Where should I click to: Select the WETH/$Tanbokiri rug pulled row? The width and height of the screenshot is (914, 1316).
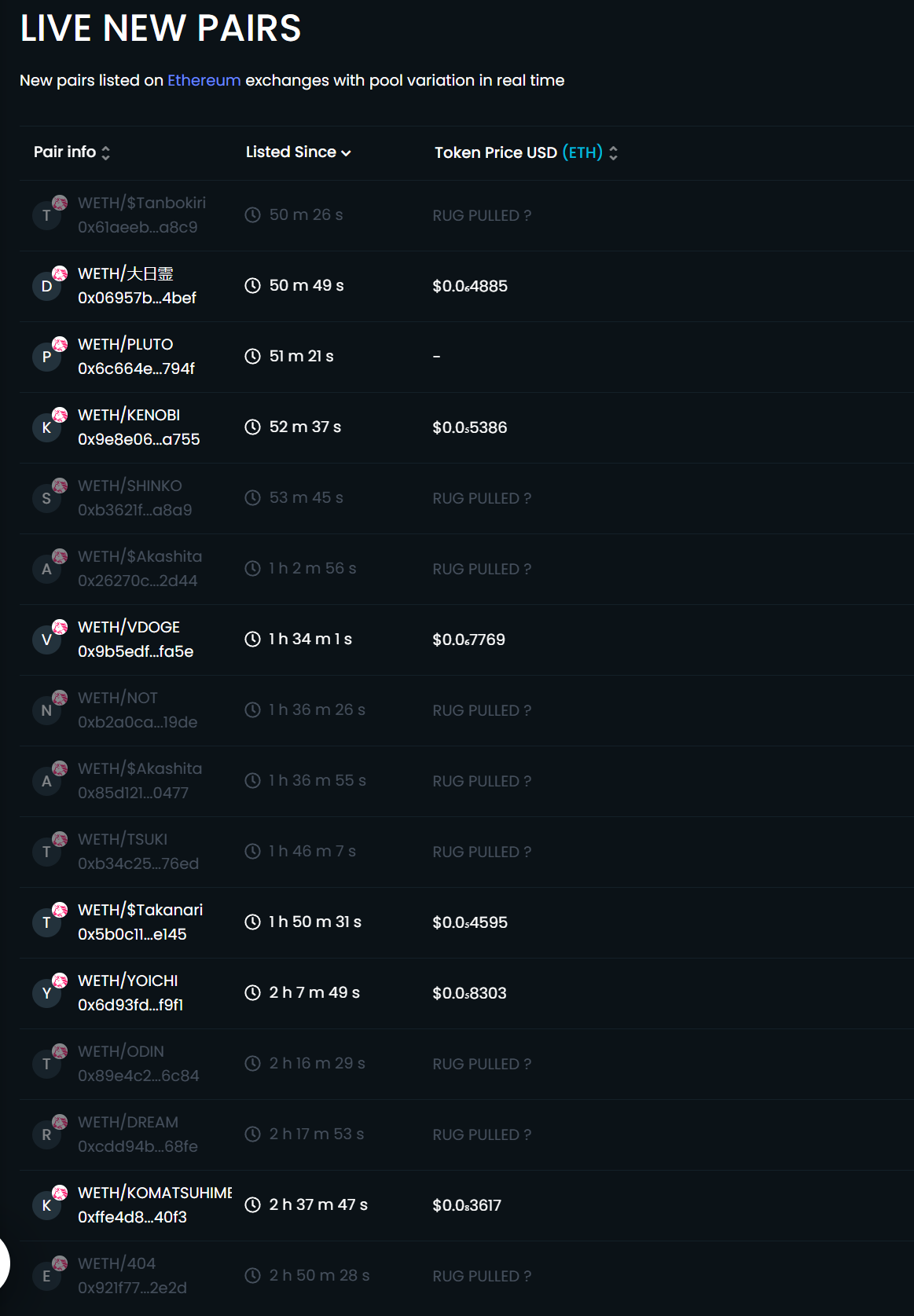(467, 215)
